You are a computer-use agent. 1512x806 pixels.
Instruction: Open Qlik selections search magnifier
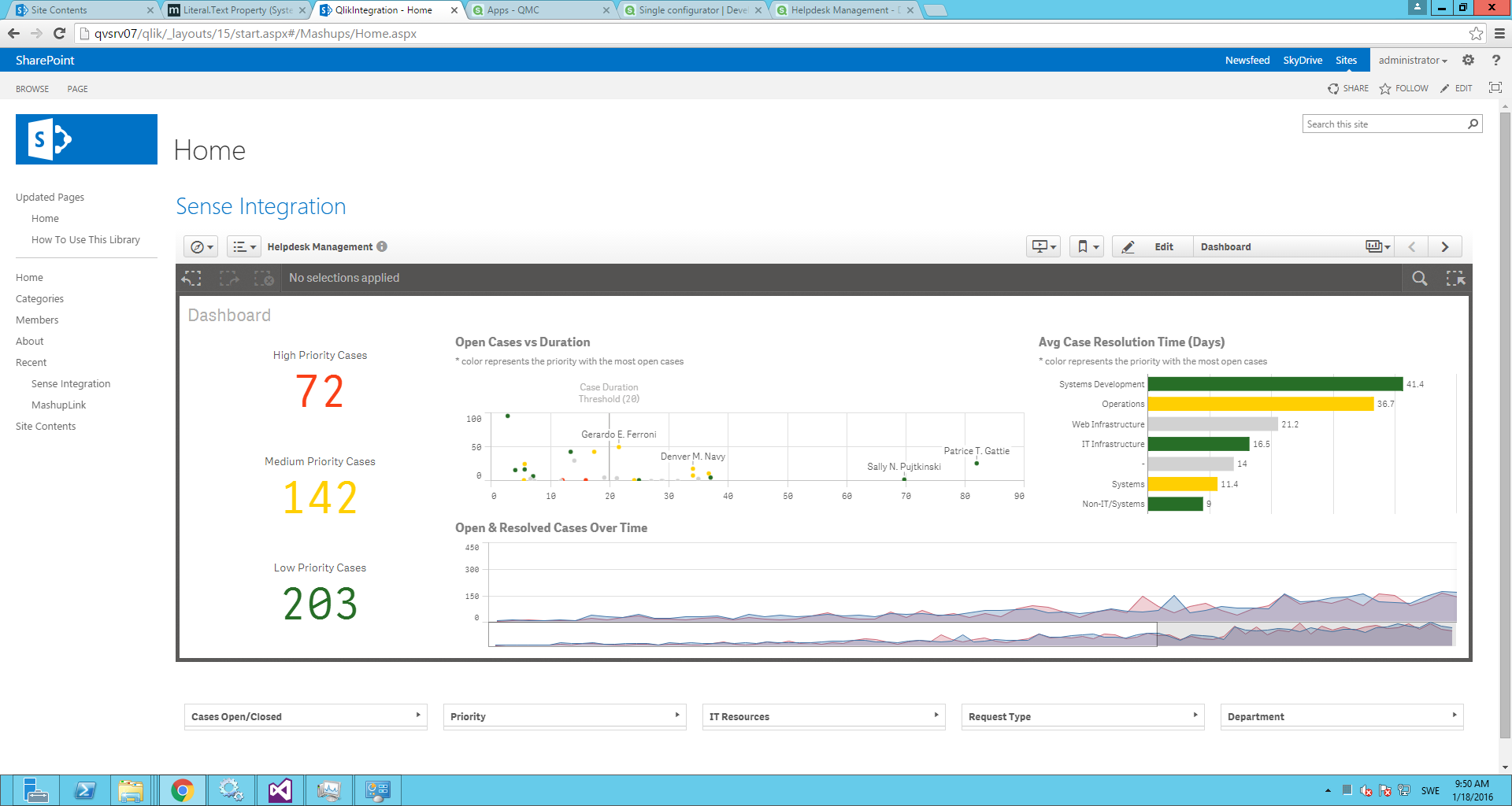(x=1419, y=278)
